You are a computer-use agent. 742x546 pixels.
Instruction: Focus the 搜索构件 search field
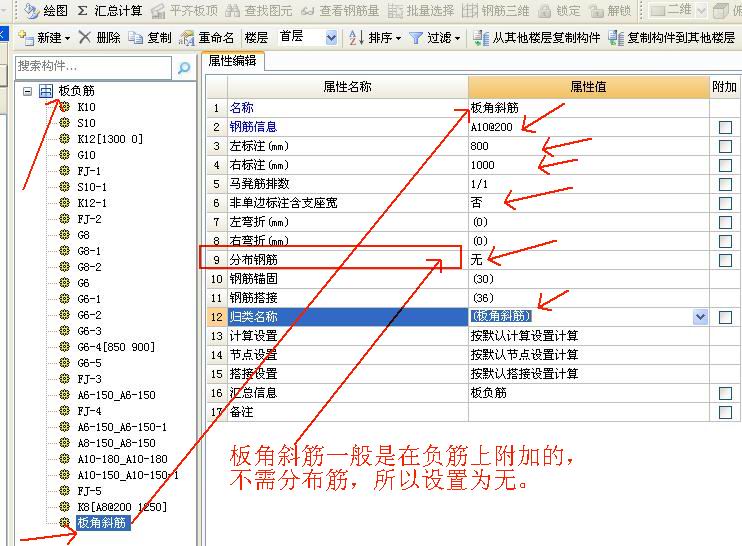click(93, 67)
